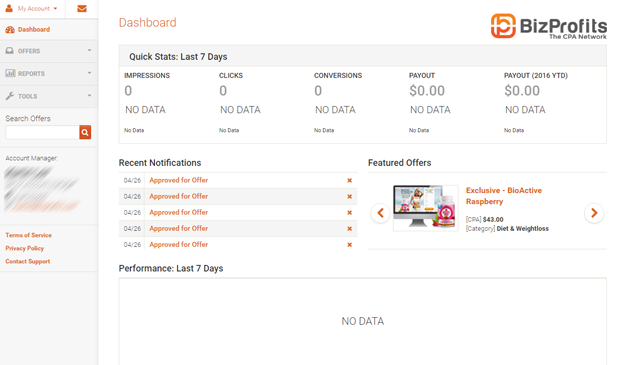Viewport: 629px width, 365px height.
Task: Click the IMPRESSIONS stat label
Action: (x=147, y=75)
